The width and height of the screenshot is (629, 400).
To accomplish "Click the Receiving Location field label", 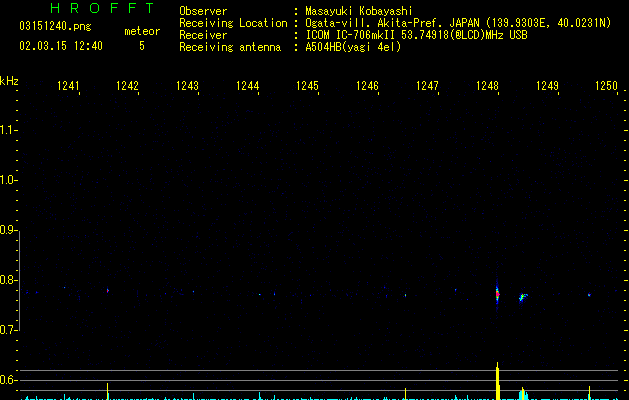I will click(233, 23).
